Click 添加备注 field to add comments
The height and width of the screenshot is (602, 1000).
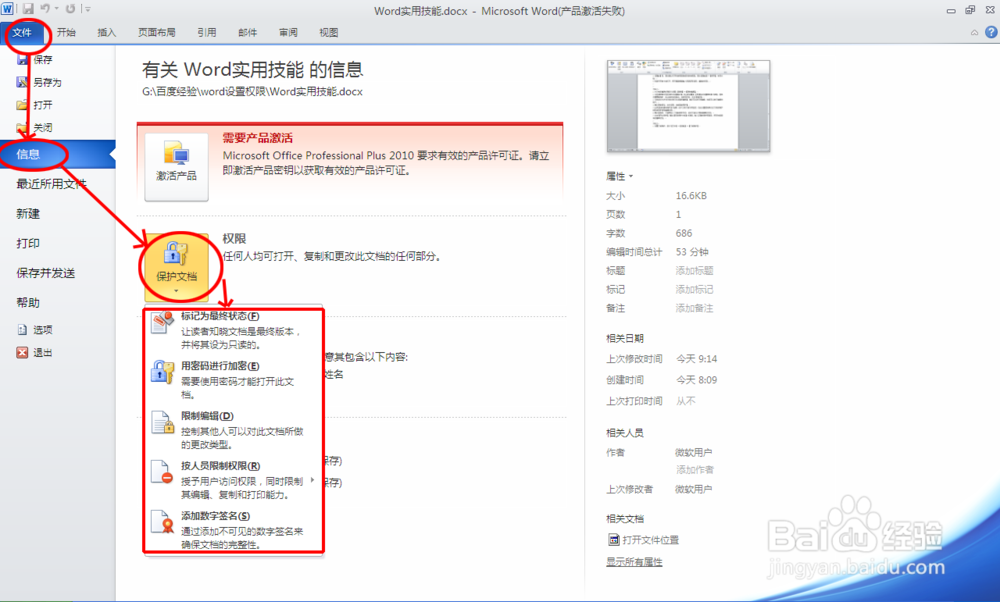click(x=695, y=308)
